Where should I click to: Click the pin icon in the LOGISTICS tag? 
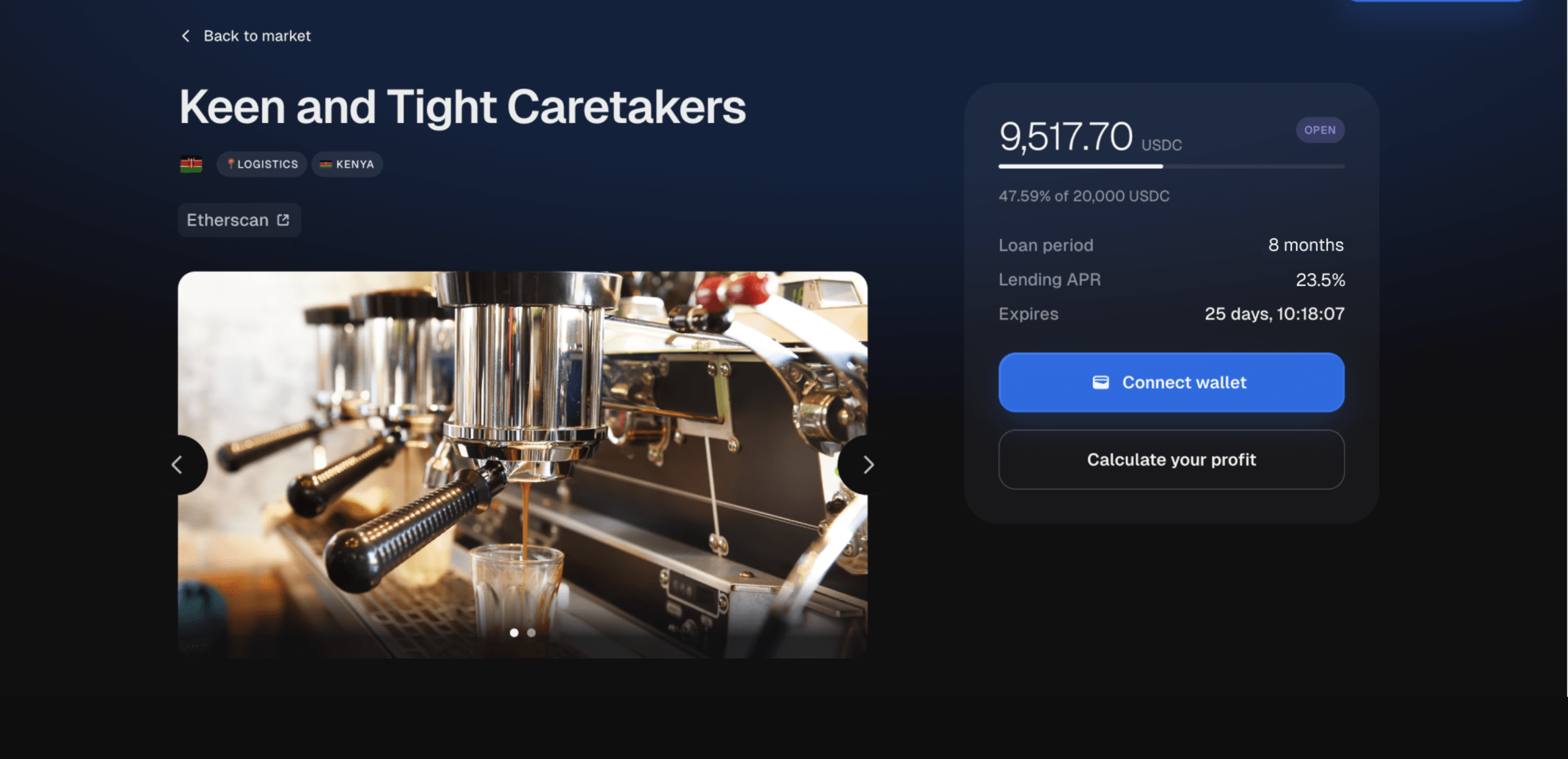tap(231, 163)
